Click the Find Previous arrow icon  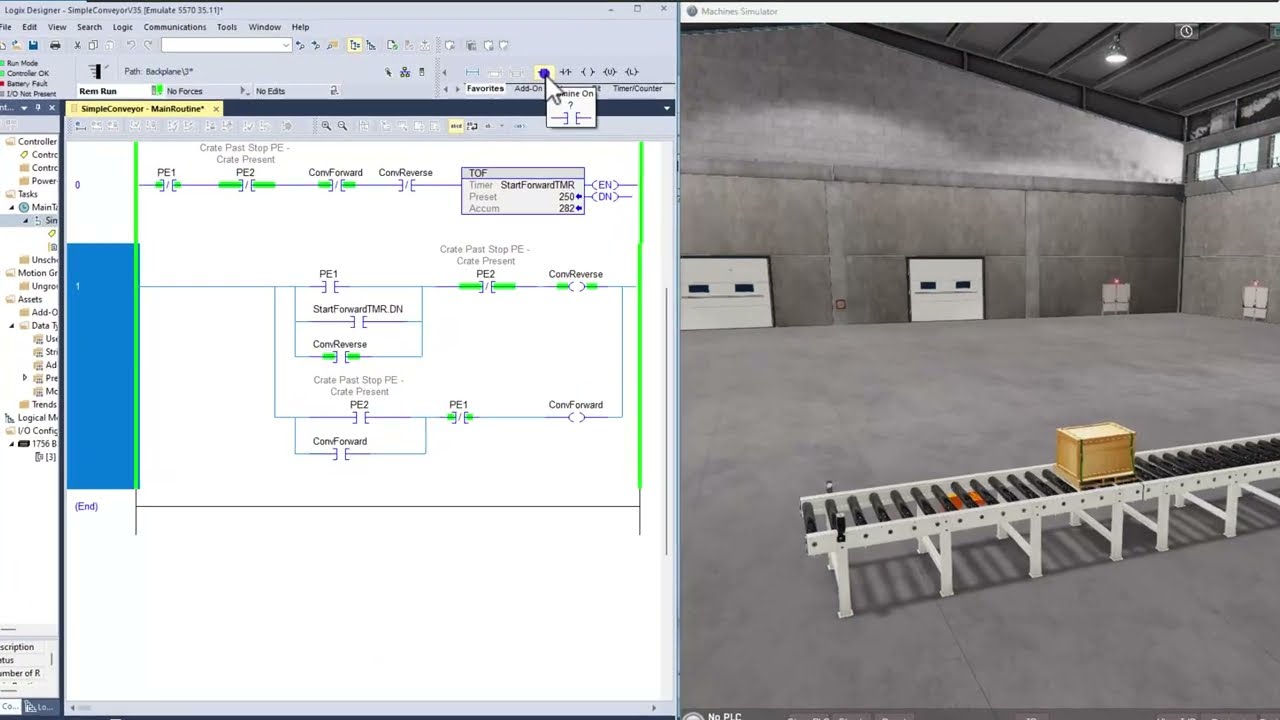[x=299, y=45]
